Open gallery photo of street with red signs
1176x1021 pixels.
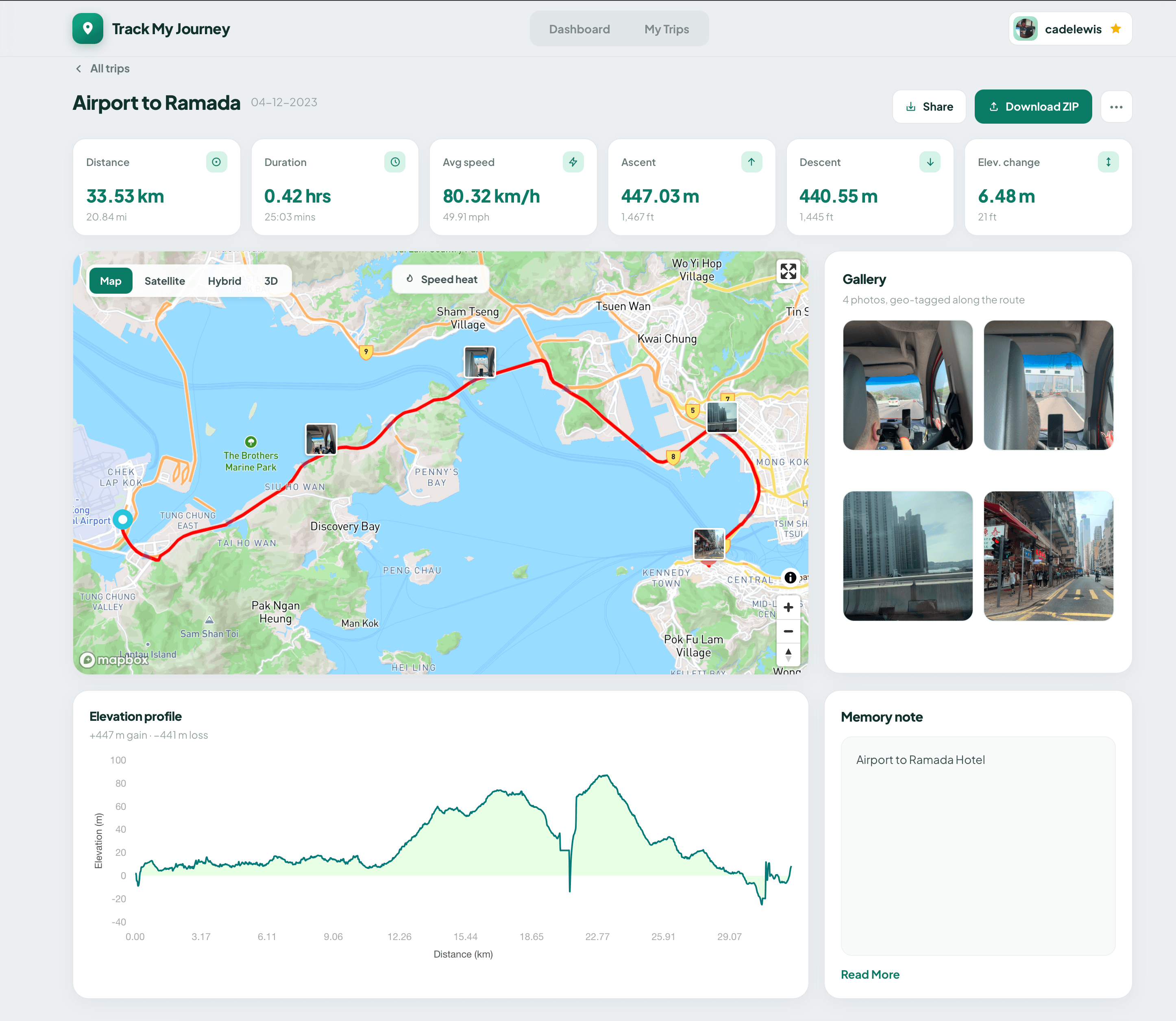pyautogui.click(x=1048, y=556)
